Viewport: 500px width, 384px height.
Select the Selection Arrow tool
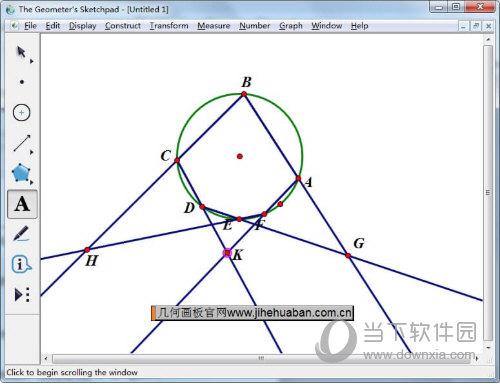click(21, 52)
